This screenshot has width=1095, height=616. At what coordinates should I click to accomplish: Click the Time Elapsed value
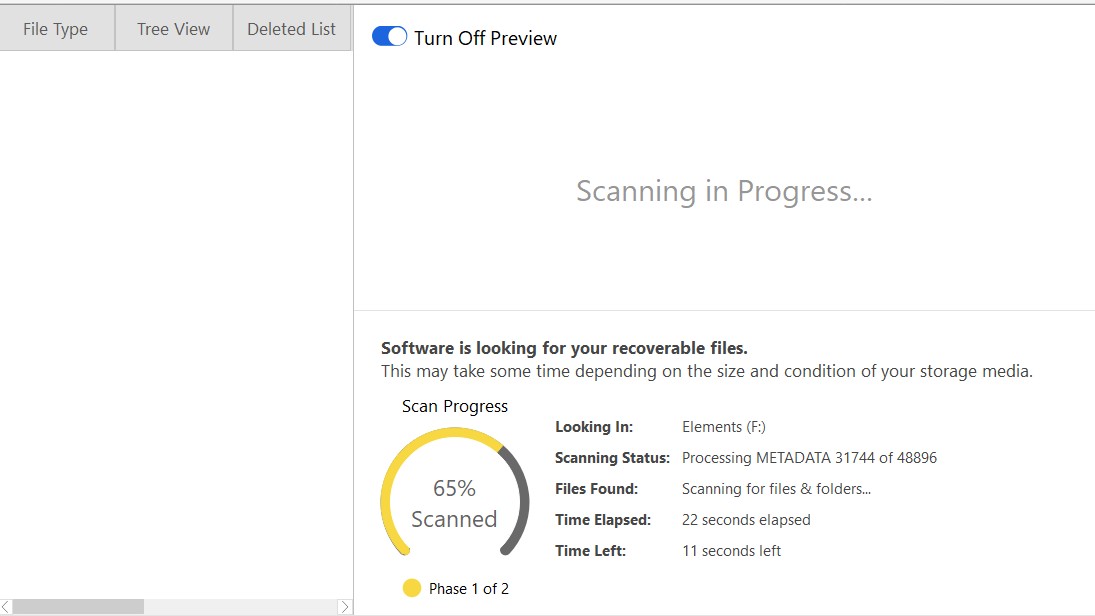[745, 519]
